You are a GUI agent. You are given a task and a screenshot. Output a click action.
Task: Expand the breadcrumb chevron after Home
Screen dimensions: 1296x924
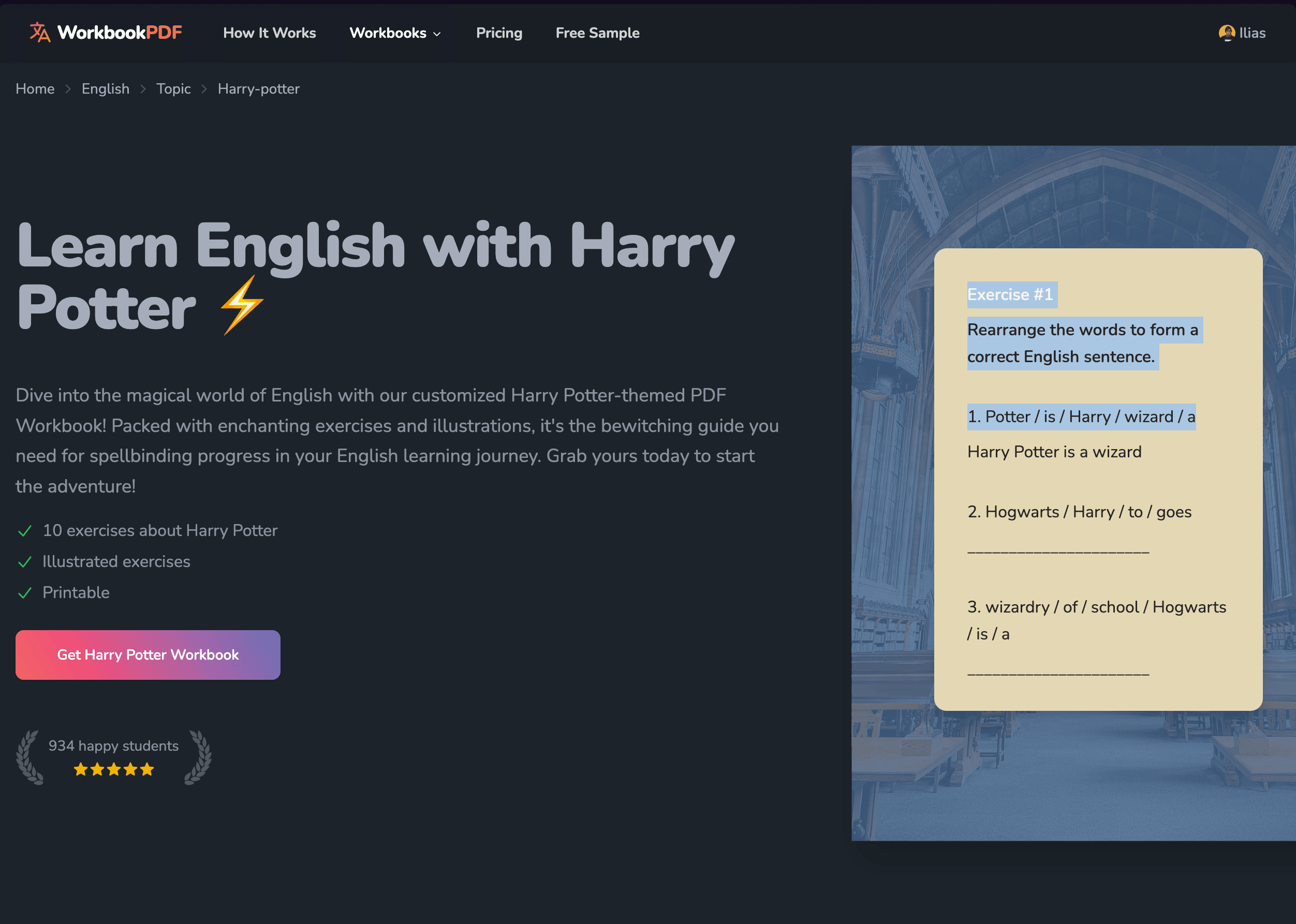click(68, 90)
